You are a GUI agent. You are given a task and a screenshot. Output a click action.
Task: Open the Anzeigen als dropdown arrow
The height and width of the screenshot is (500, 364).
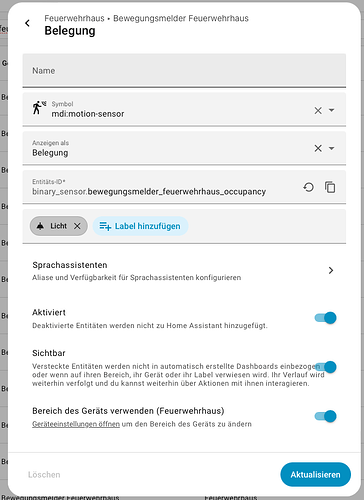coord(331,148)
